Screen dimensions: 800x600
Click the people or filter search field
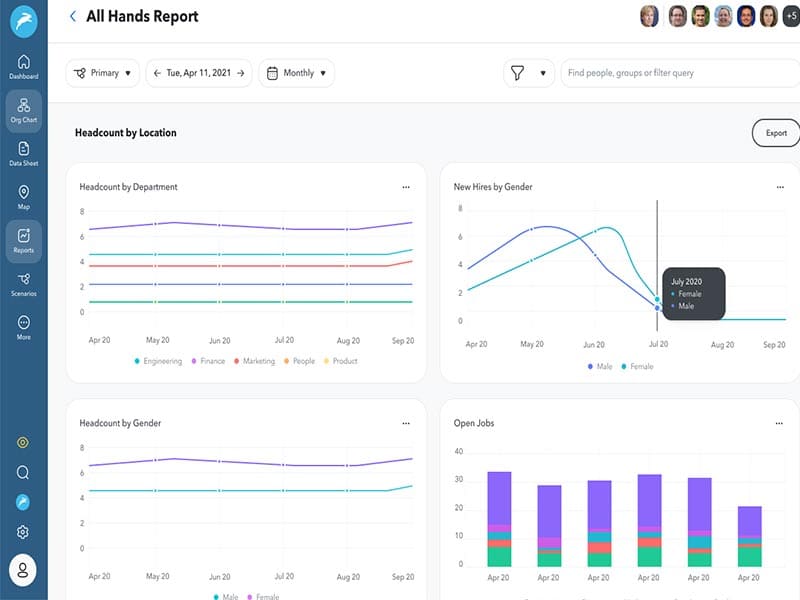tap(680, 73)
